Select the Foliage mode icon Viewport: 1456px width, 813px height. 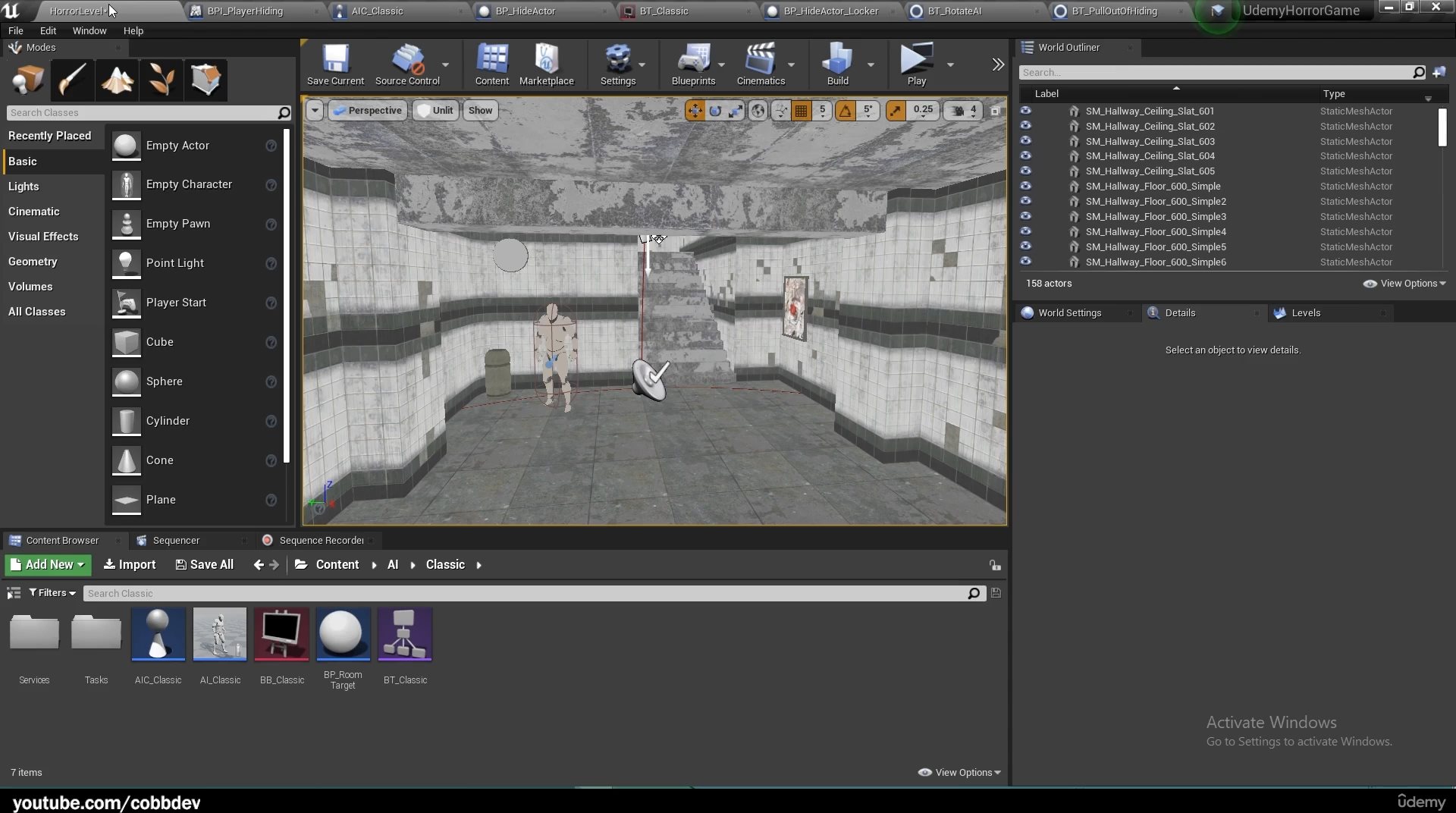(x=161, y=80)
